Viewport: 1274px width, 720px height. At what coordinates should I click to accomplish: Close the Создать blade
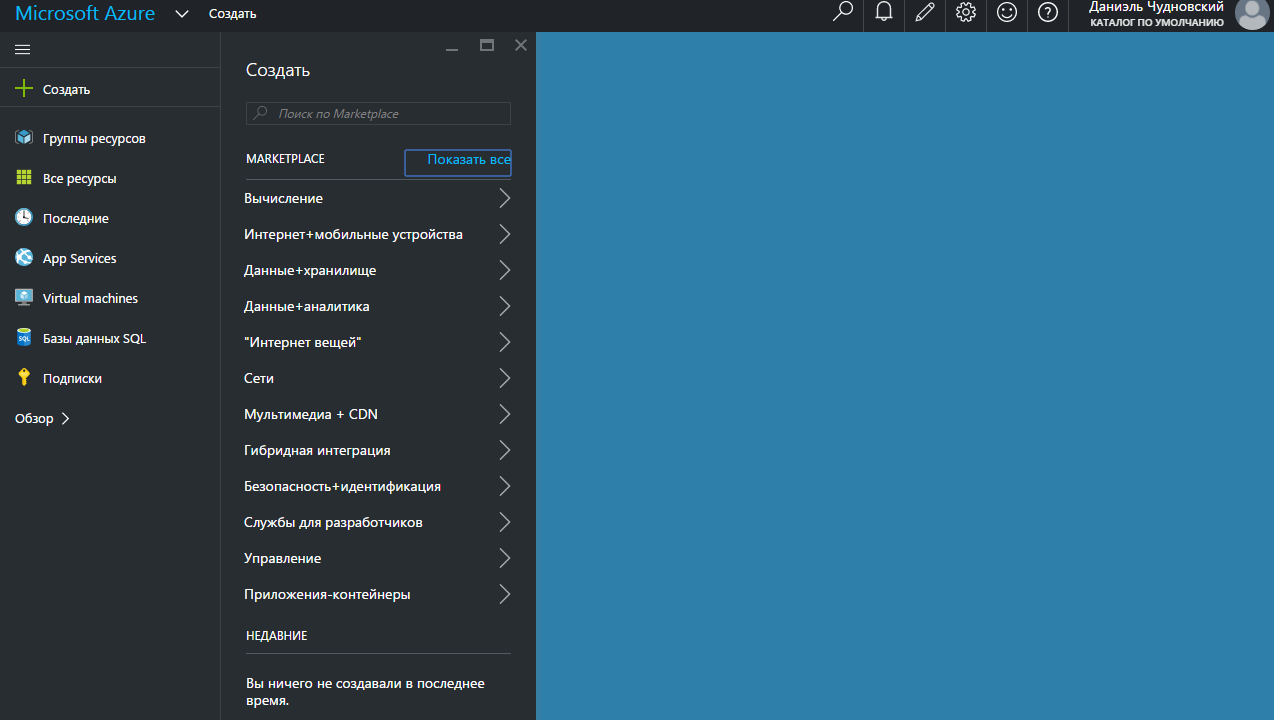(520, 45)
